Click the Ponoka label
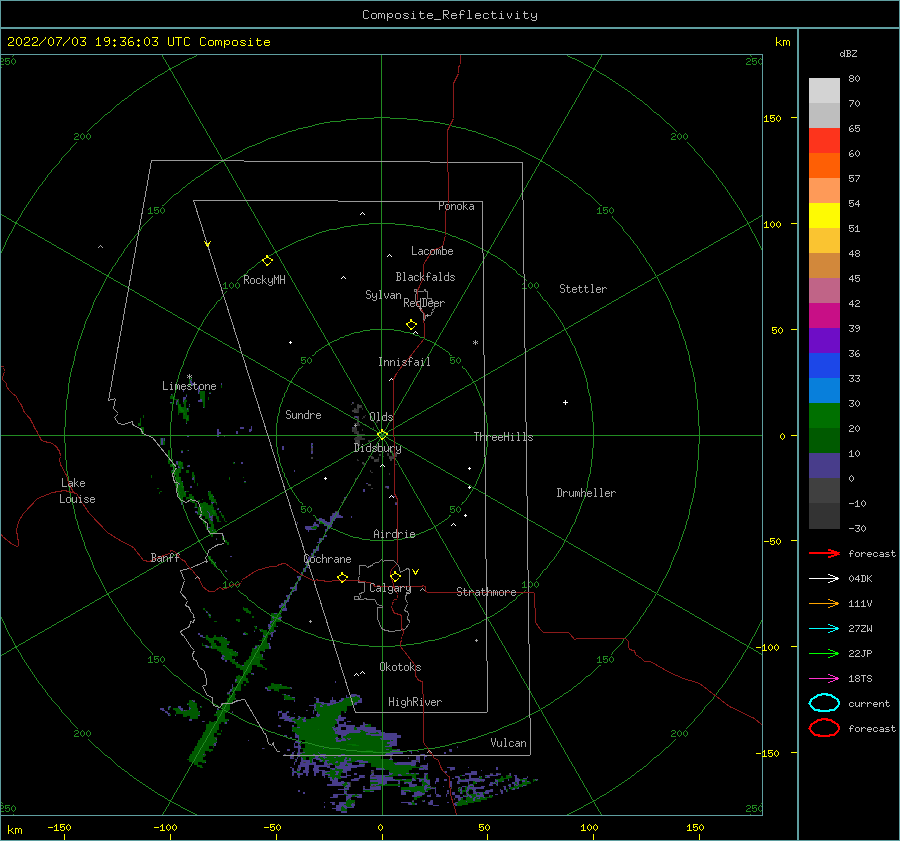900x841 pixels. [456, 206]
